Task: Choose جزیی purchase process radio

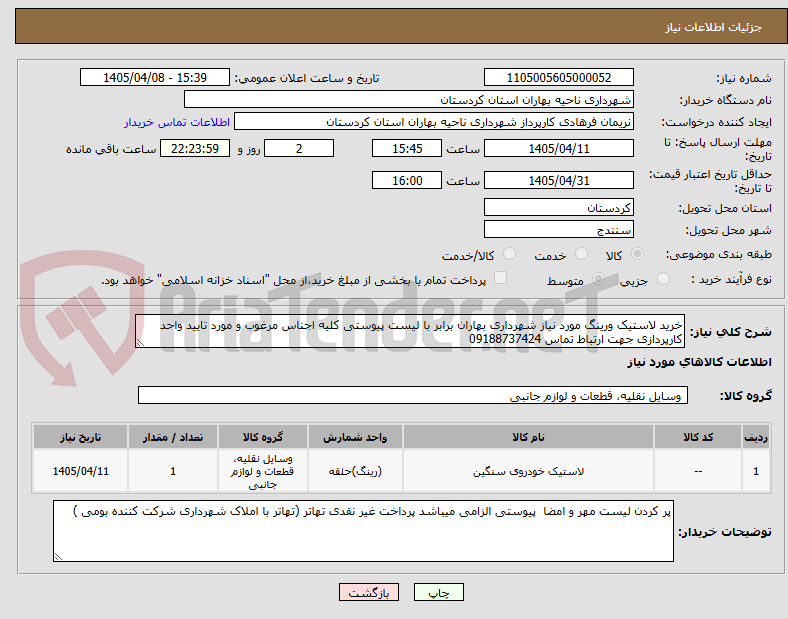Action: pyautogui.click(x=663, y=278)
